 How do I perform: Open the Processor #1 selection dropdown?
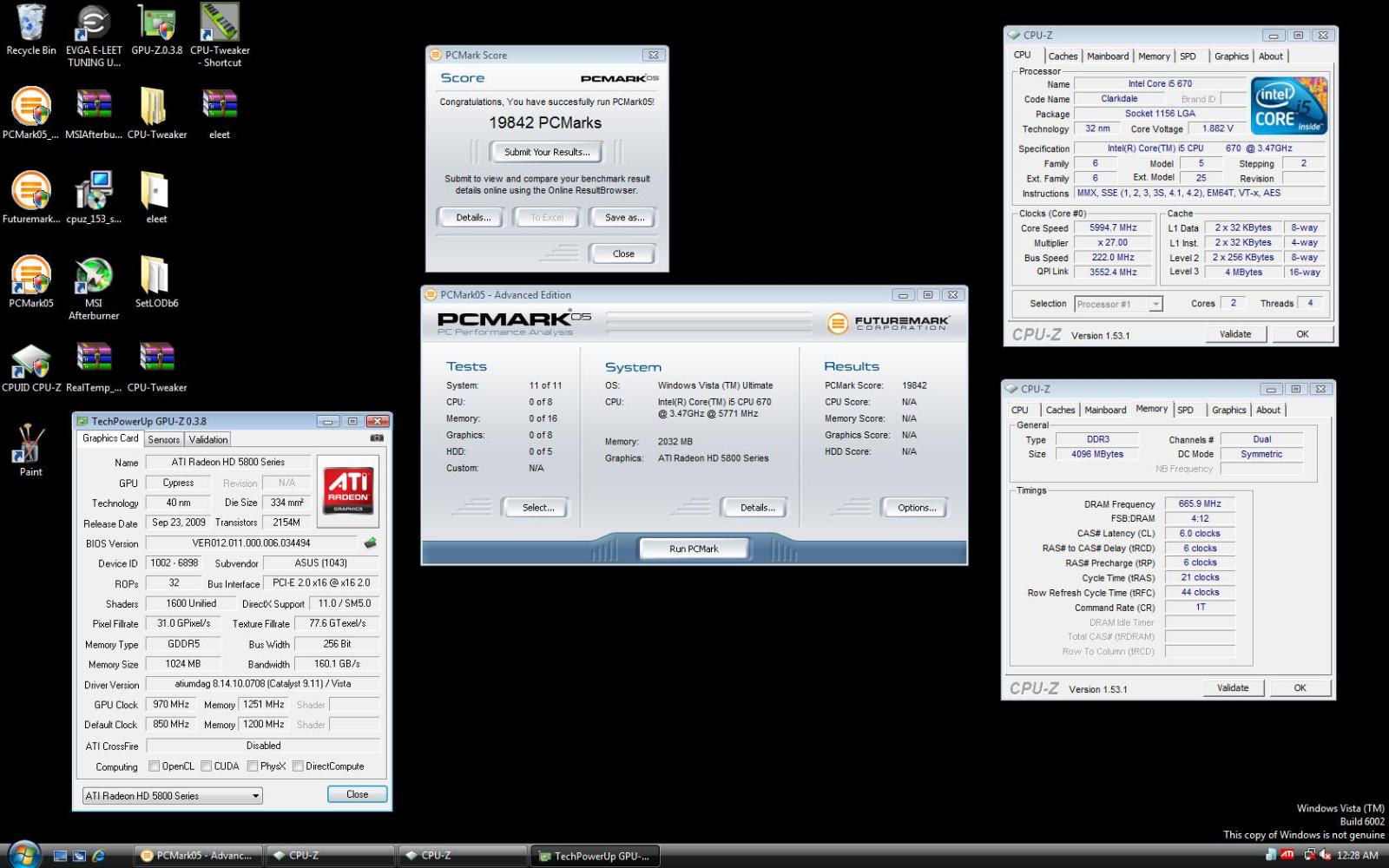[x=1118, y=304]
